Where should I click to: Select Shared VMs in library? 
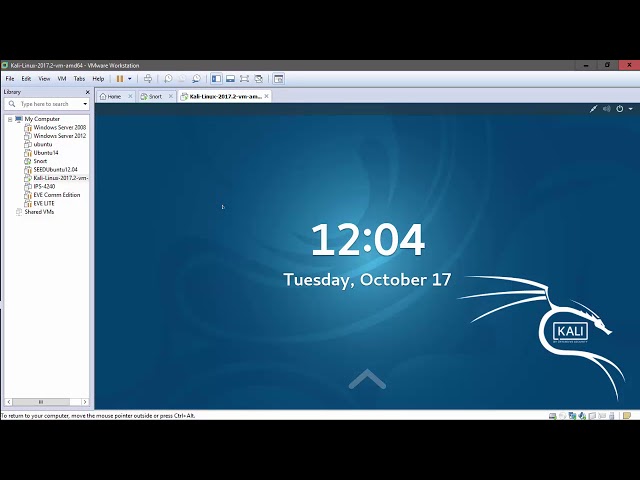(39, 212)
